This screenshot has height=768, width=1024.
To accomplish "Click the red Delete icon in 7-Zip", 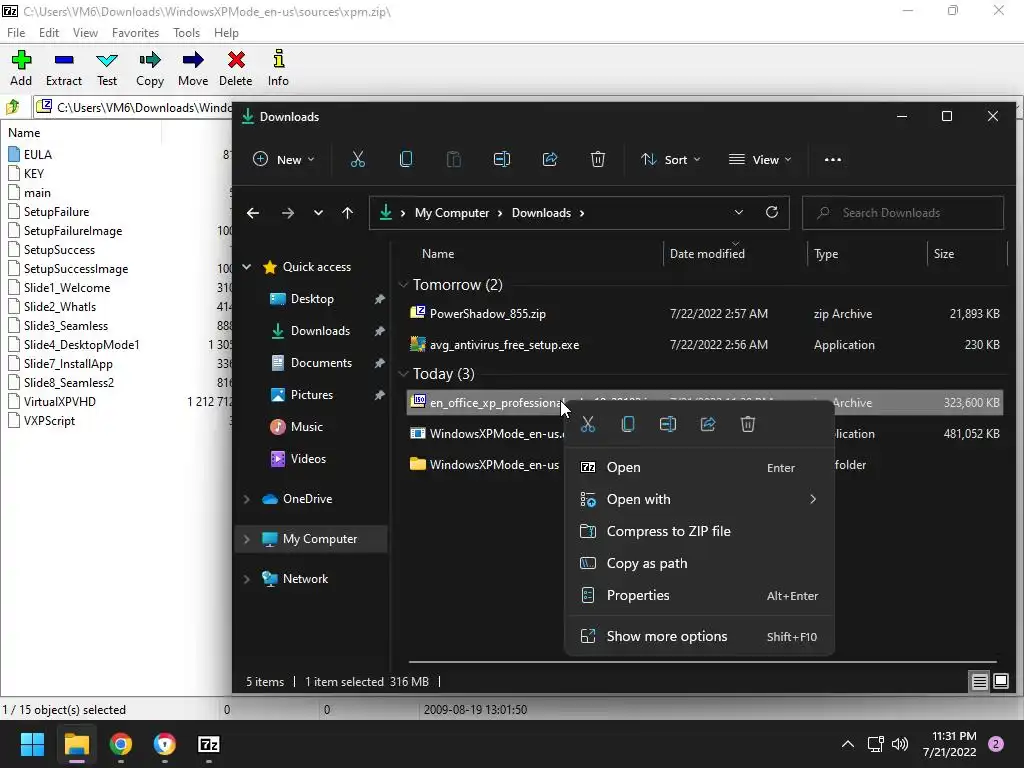I will point(236,60).
